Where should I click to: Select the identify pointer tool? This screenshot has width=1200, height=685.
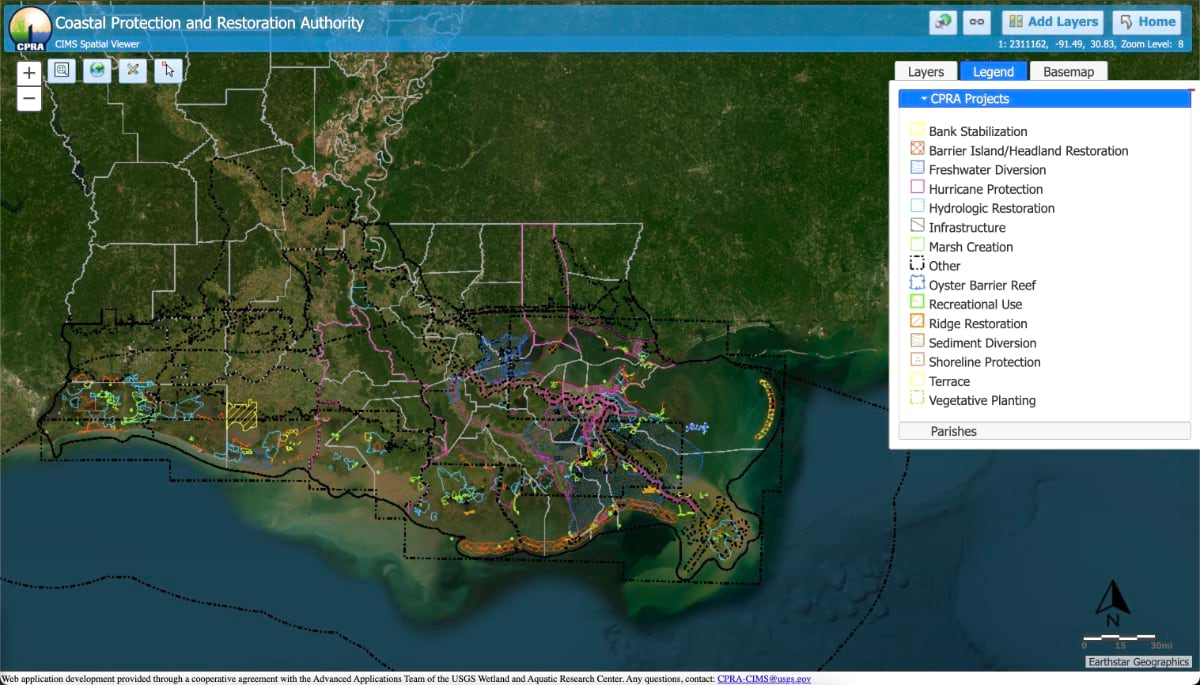169,70
